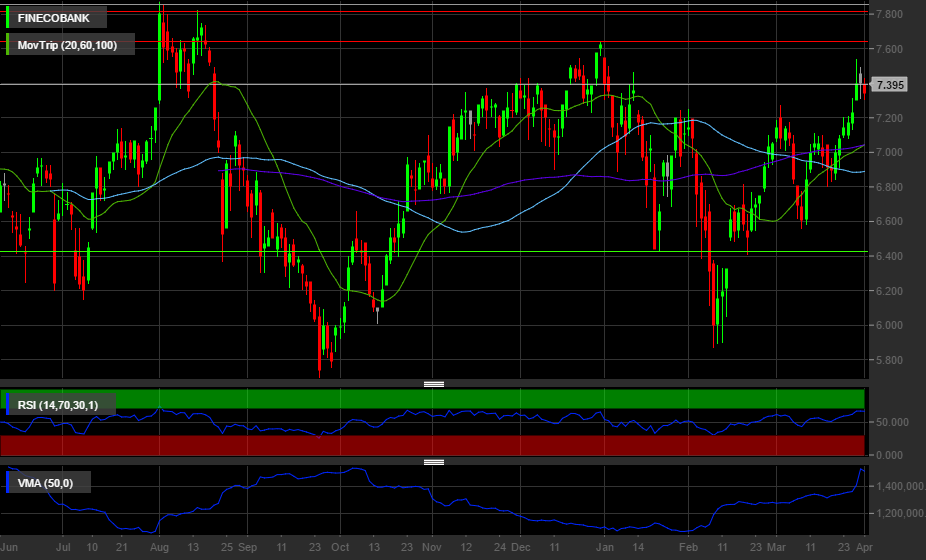Click the splitter handle above RSI panel

coord(434,384)
